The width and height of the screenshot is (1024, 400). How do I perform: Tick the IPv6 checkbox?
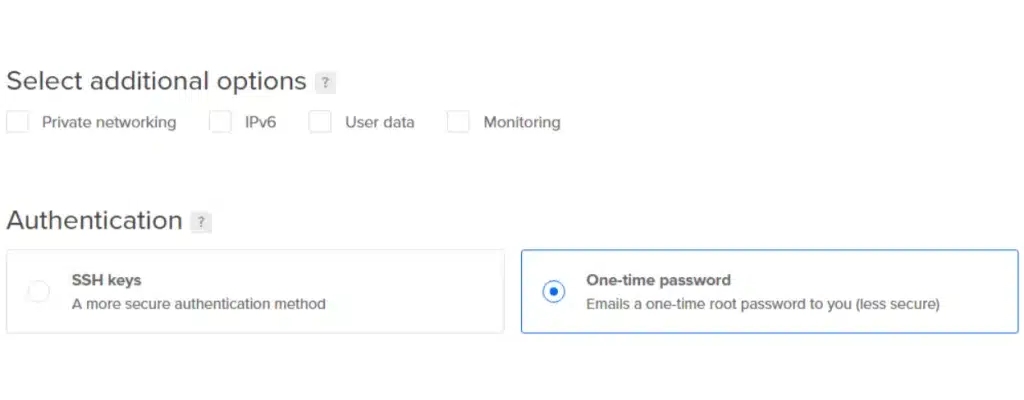(x=220, y=122)
